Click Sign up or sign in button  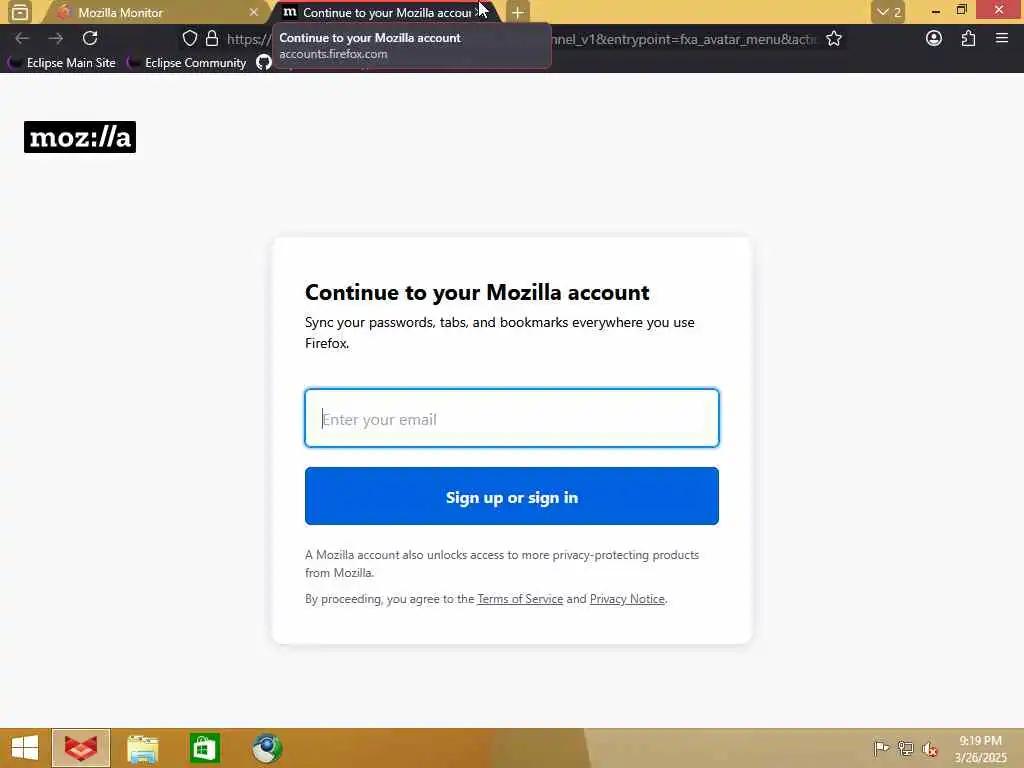511,496
